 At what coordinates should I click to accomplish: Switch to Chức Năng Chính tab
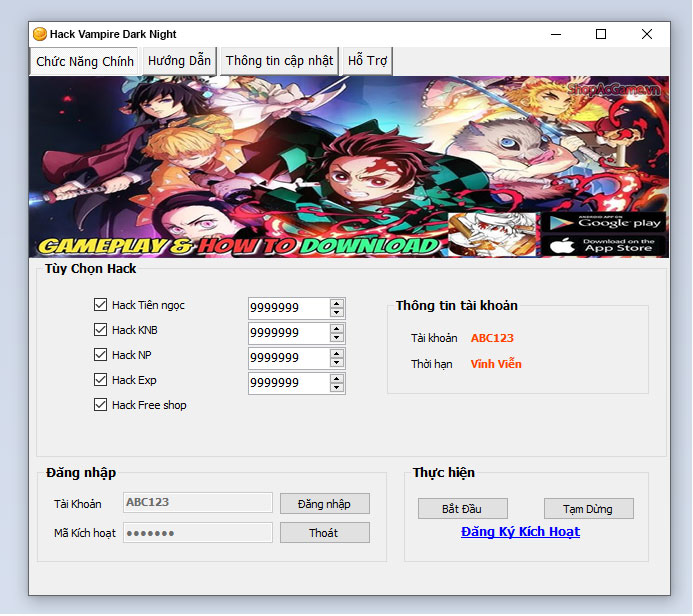pos(85,61)
